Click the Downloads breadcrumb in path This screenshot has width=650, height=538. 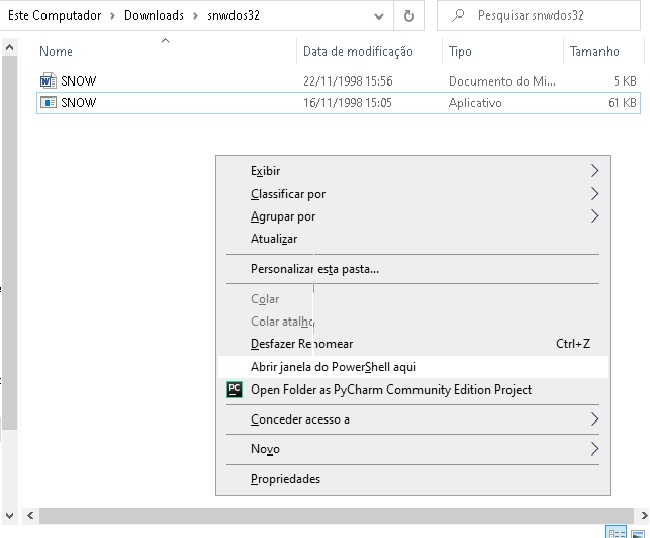153,16
